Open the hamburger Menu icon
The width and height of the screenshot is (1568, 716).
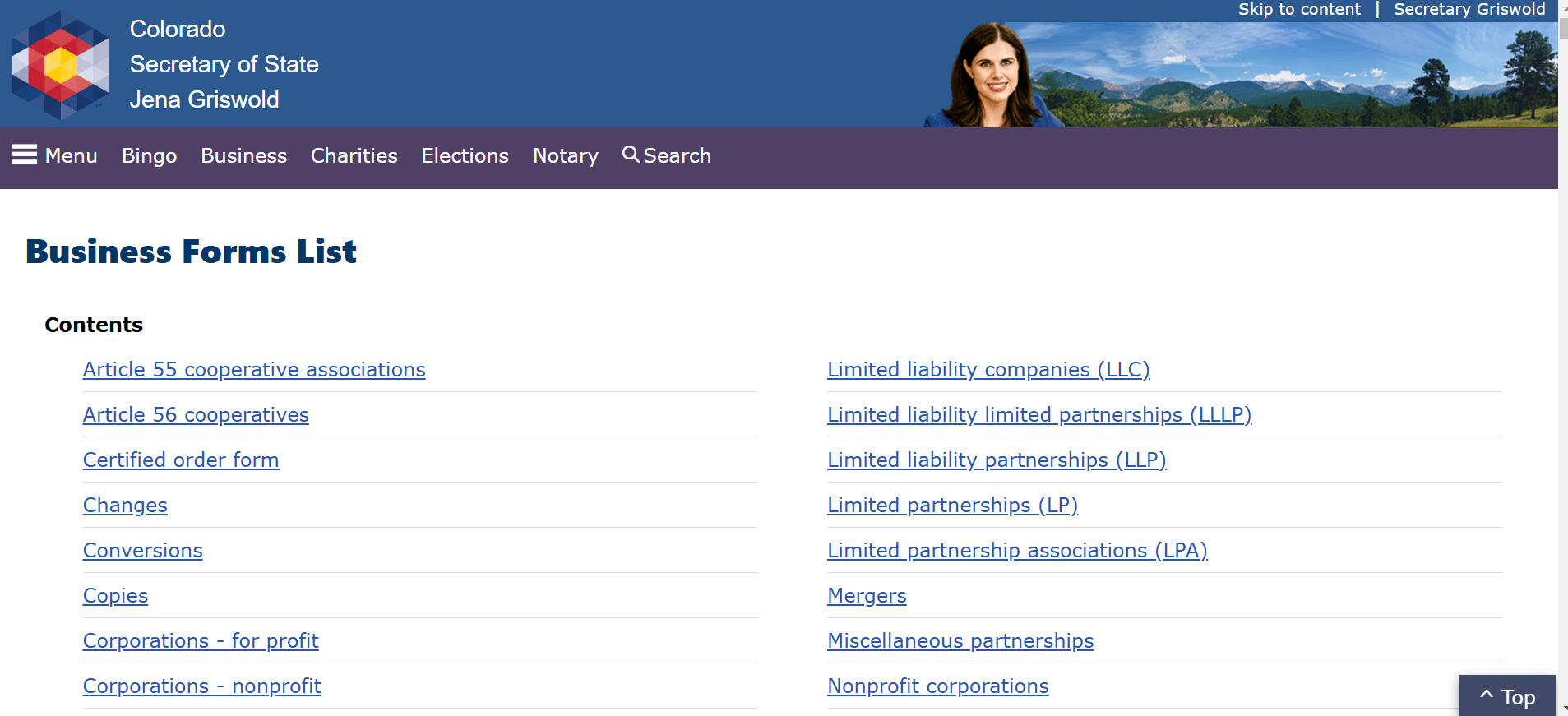click(25, 155)
